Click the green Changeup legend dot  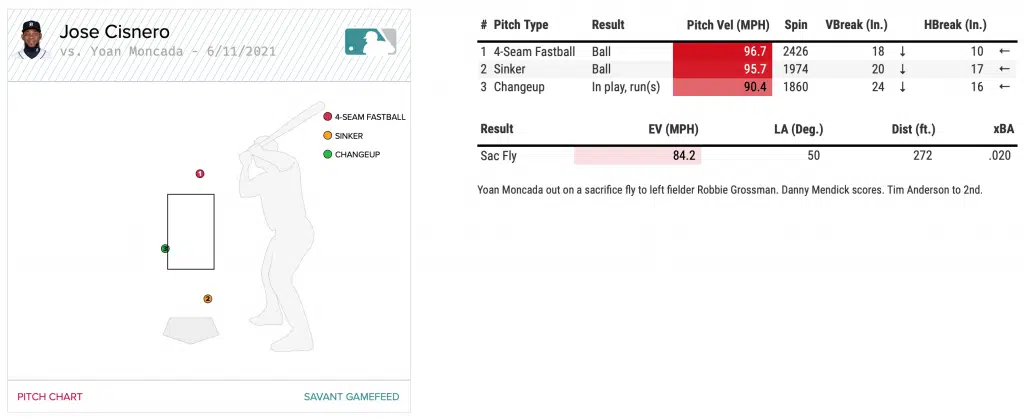click(327, 155)
